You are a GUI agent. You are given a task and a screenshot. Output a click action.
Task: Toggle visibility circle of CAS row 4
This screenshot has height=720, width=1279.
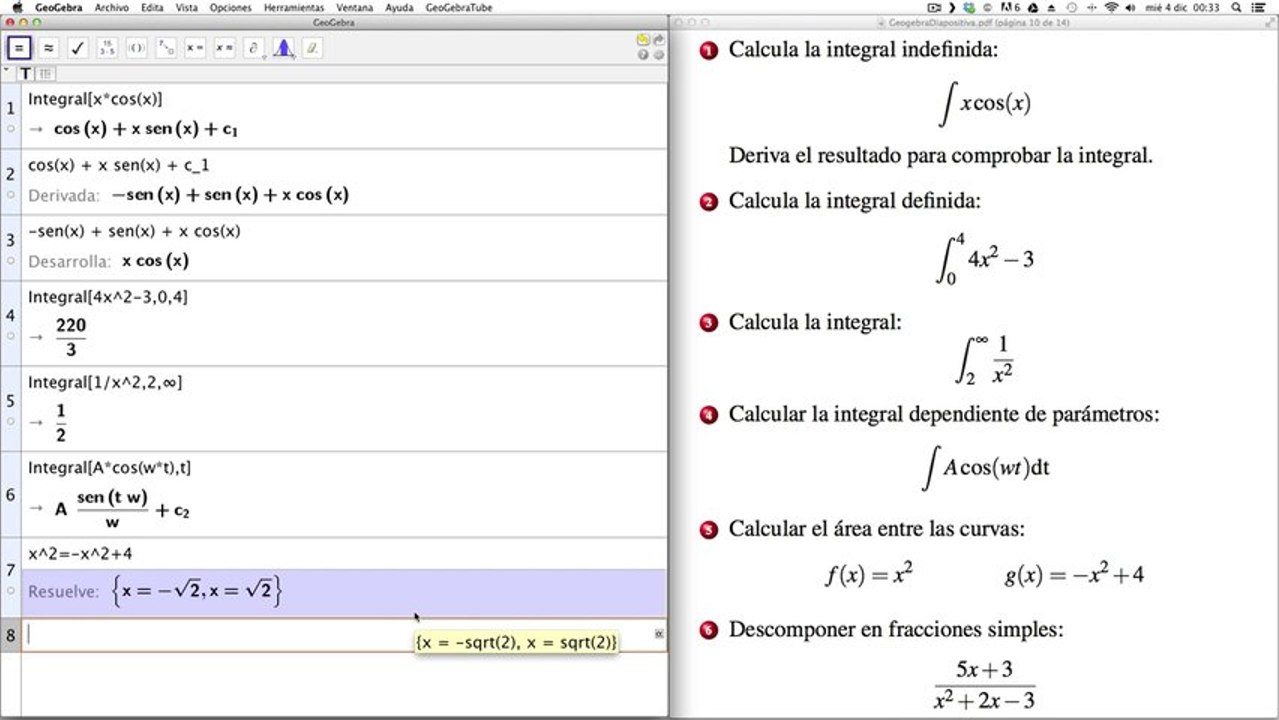point(10,337)
